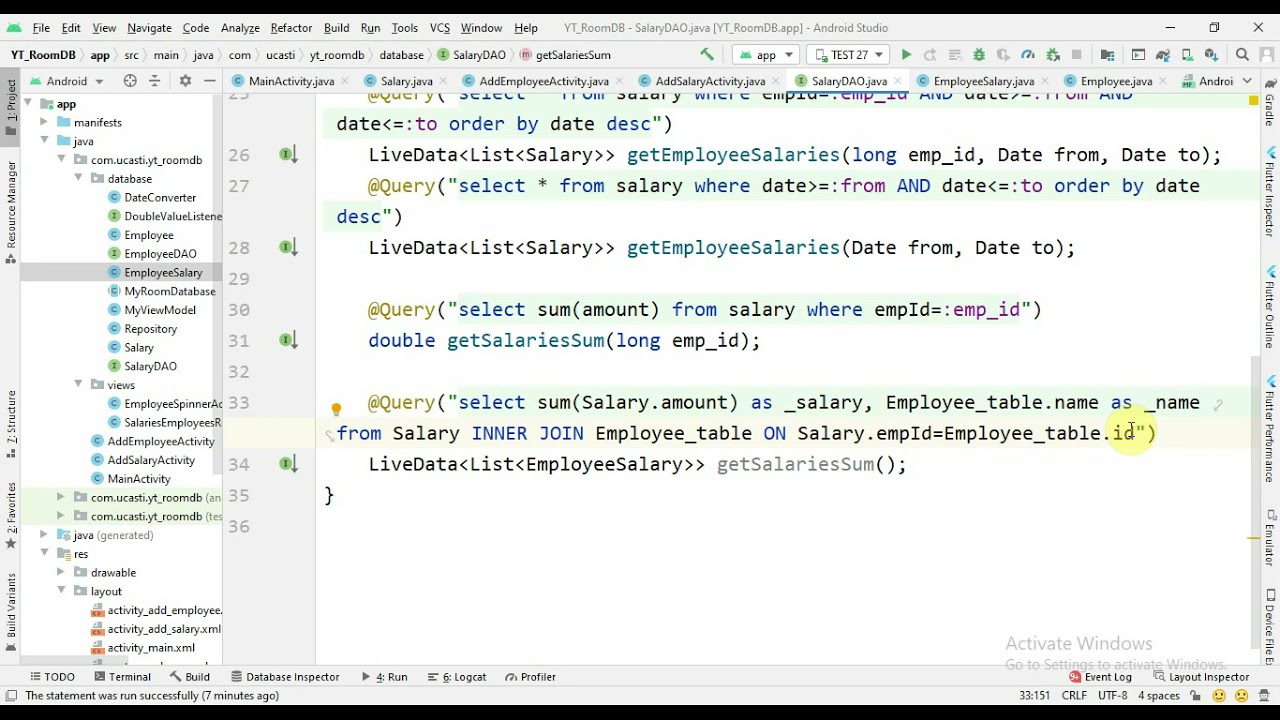
Task: Collapse the database folder
Action: 78,178
